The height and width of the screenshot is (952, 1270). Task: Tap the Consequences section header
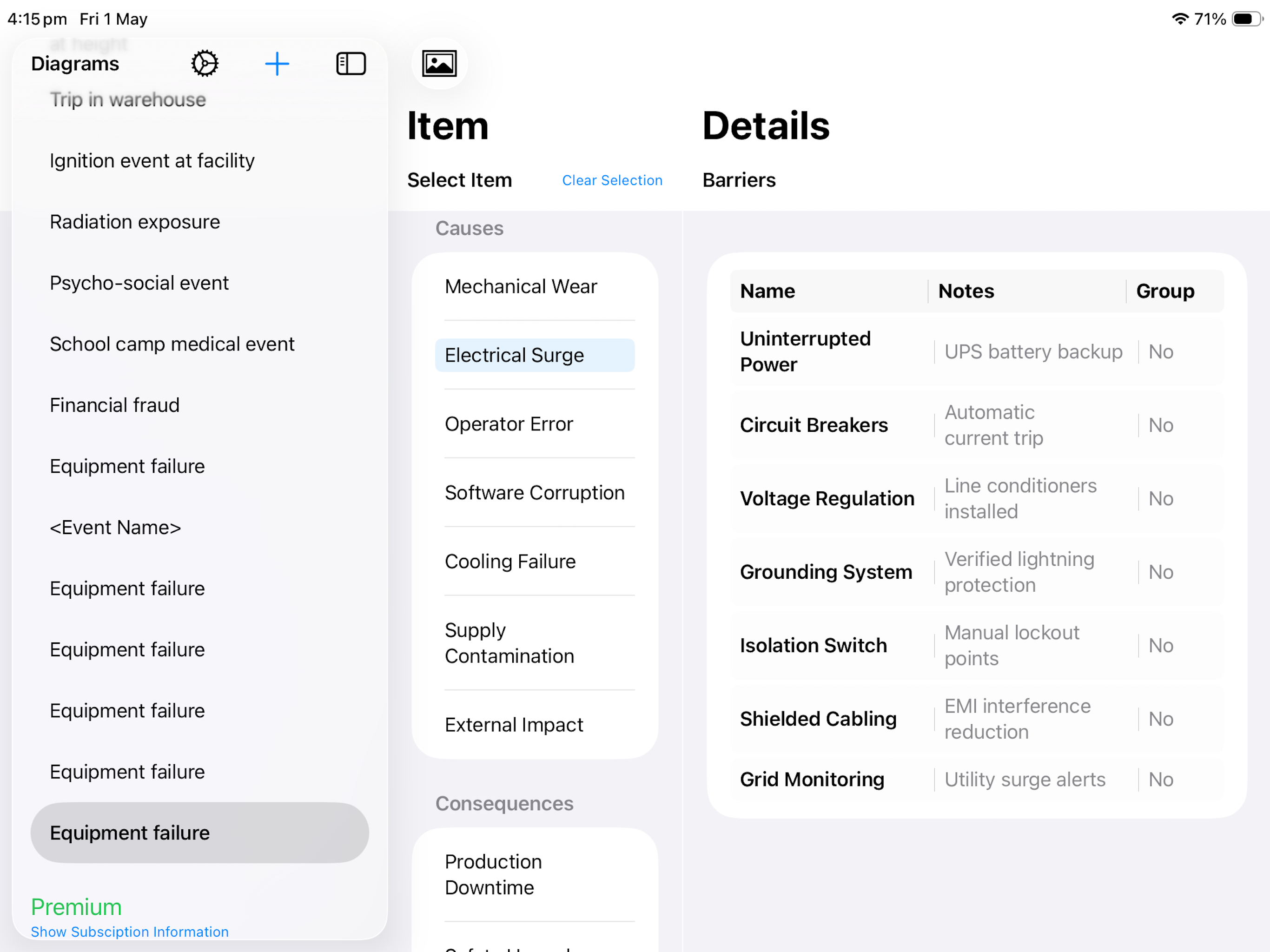[504, 803]
